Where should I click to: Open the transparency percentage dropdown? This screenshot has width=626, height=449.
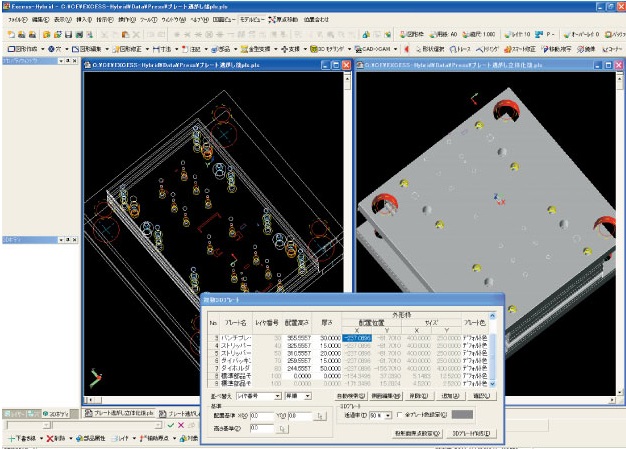(378, 413)
